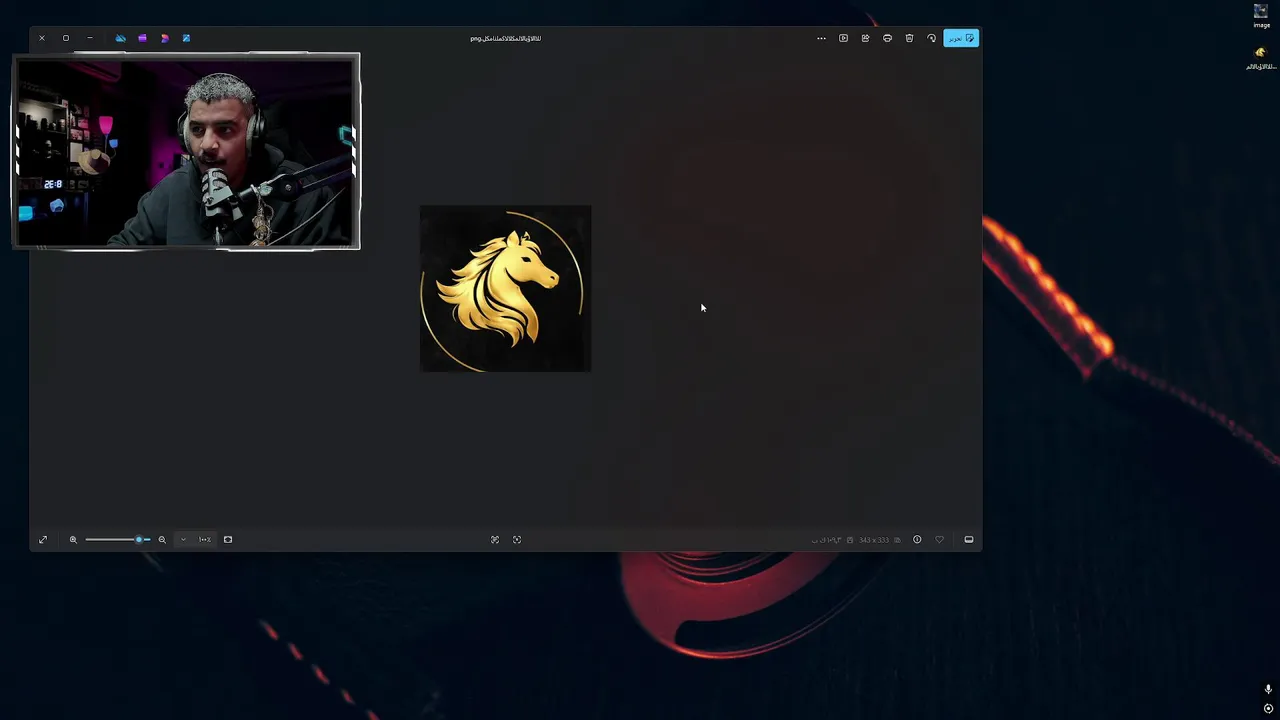Start slideshow with the play icon
Image resolution: width=1280 pixels, height=720 pixels.
pyautogui.click(x=843, y=38)
